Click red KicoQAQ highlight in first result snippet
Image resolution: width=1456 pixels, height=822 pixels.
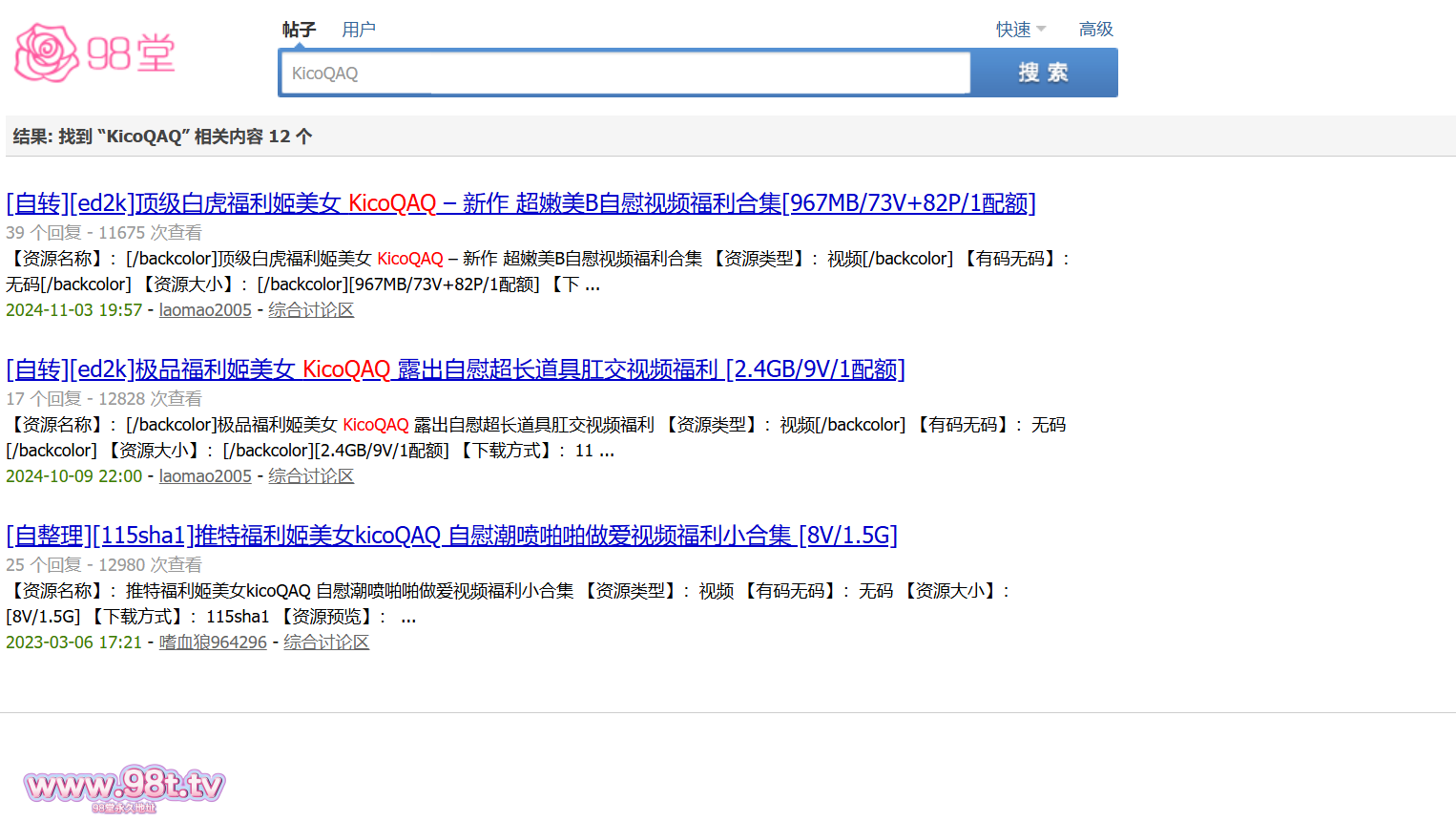click(x=410, y=259)
